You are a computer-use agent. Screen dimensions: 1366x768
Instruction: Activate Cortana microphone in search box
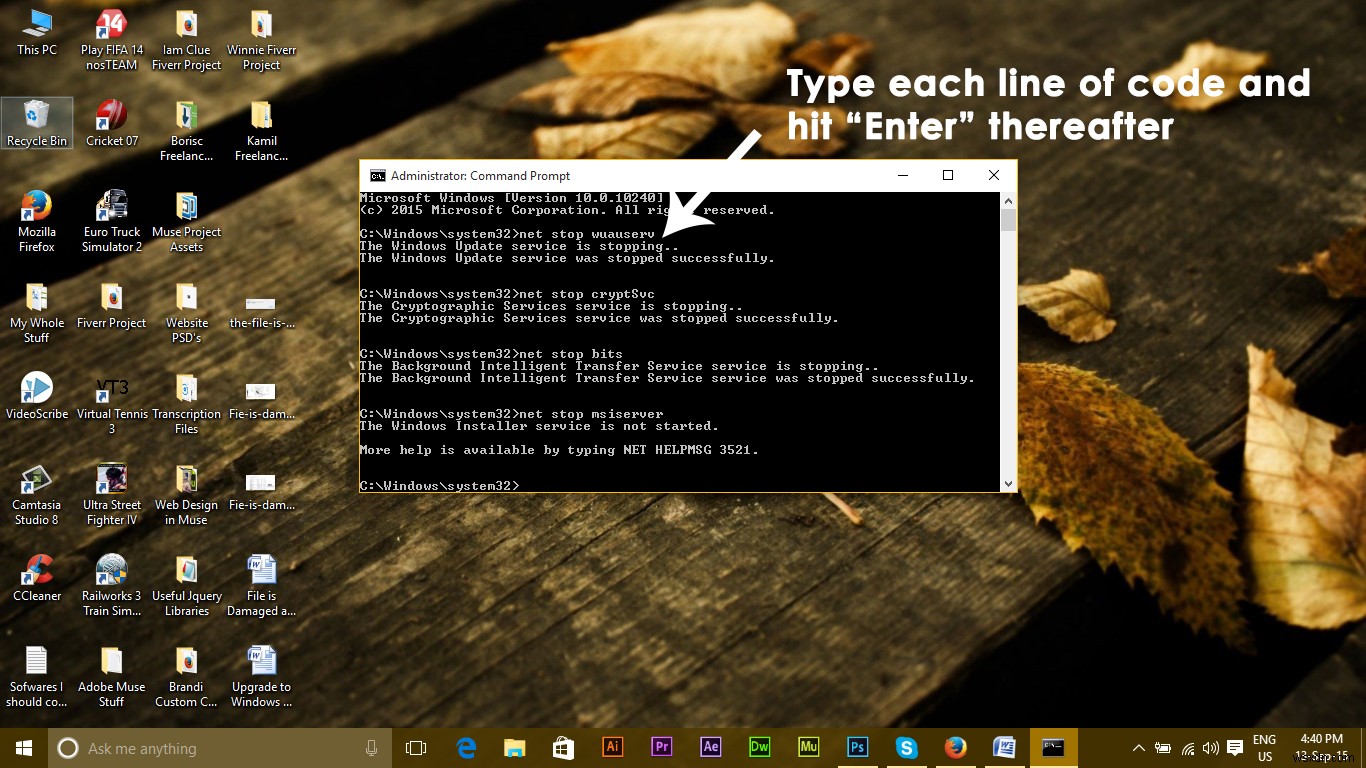371,748
